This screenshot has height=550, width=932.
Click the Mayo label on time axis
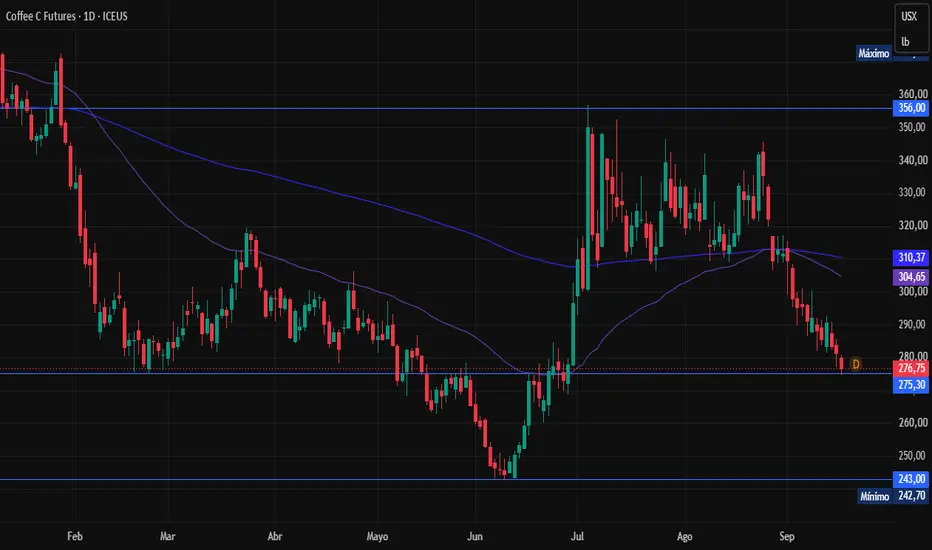(377, 536)
